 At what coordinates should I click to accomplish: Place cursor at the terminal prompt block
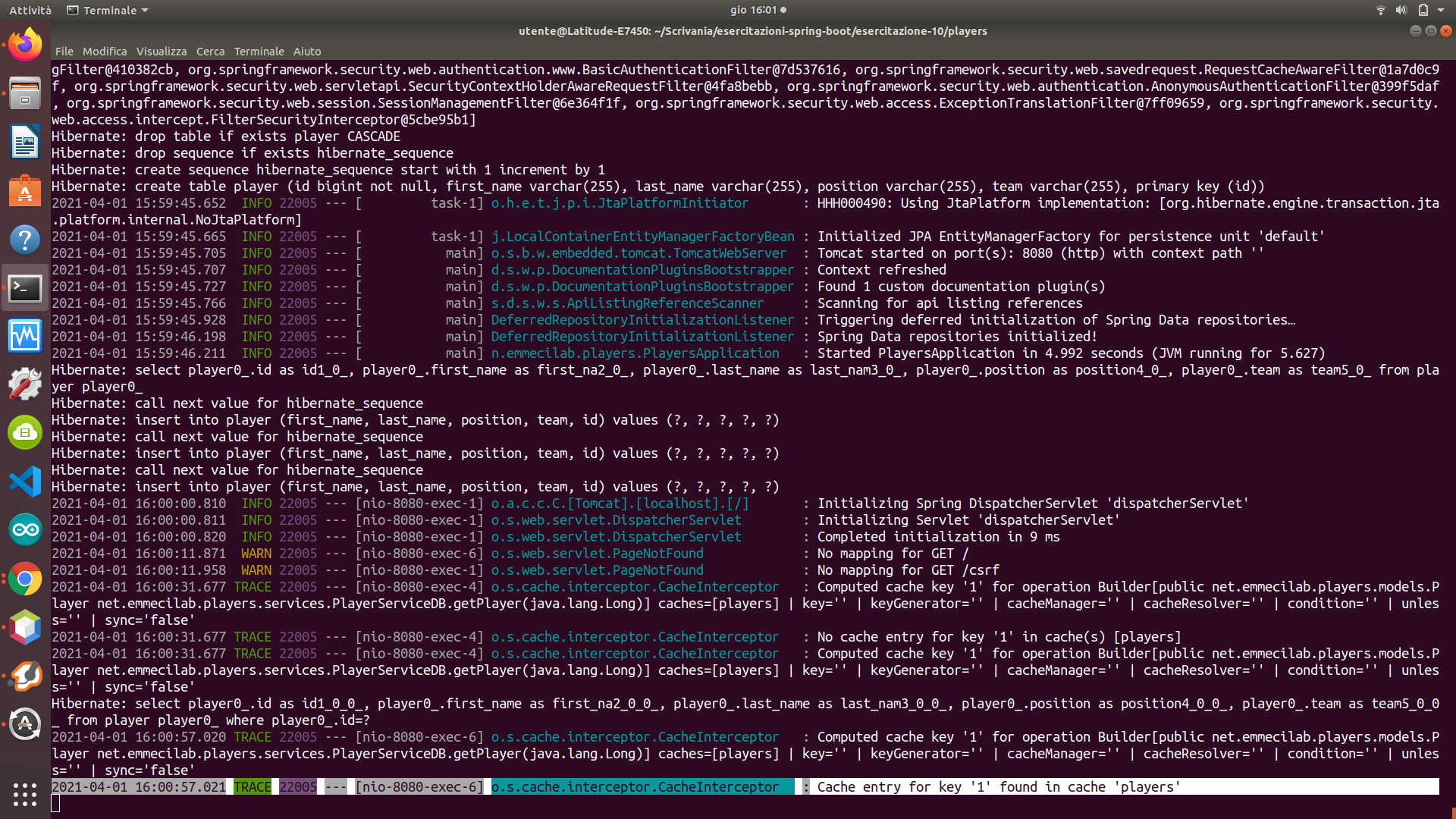coord(55,804)
